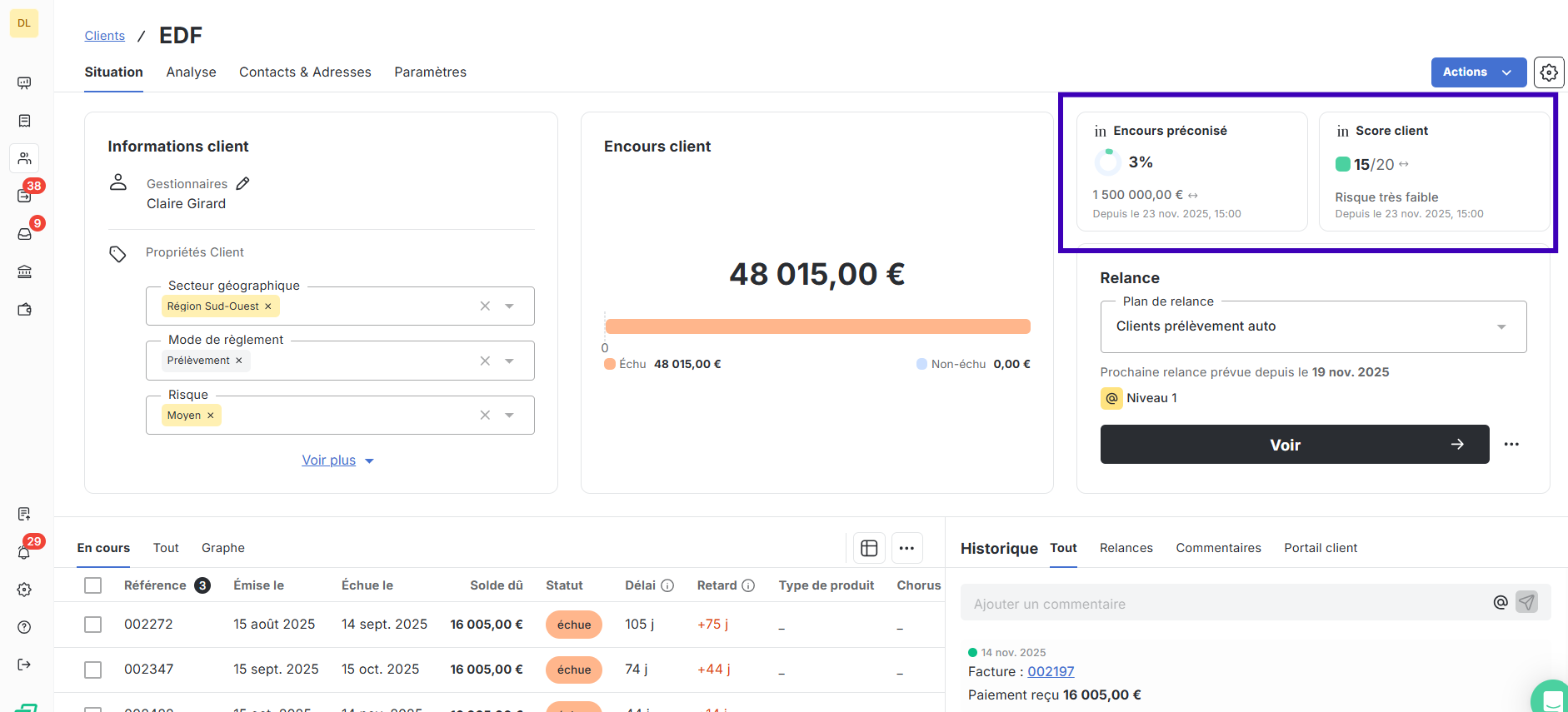Open the wallet sidebar icon
Screen dimensions: 1568x712
[x=24, y=309]
